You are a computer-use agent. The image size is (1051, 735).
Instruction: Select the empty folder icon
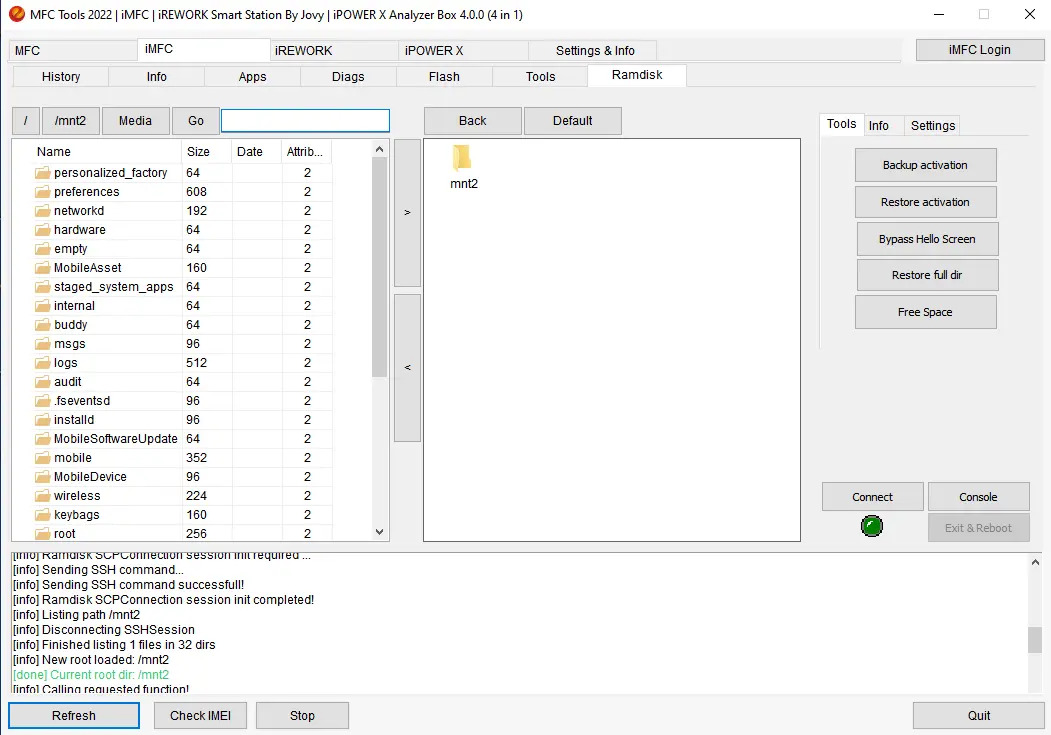coord(43,249)
